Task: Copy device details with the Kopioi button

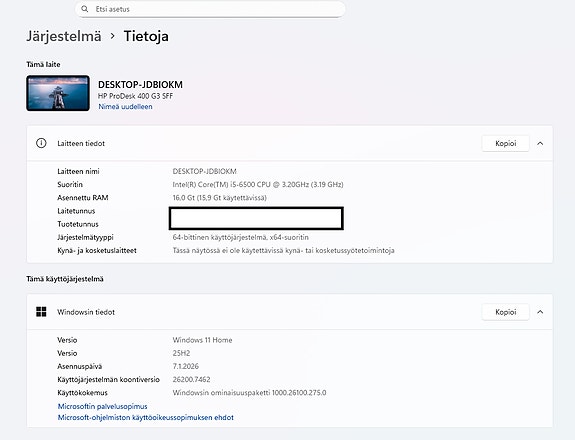Action: click(505, 143)
